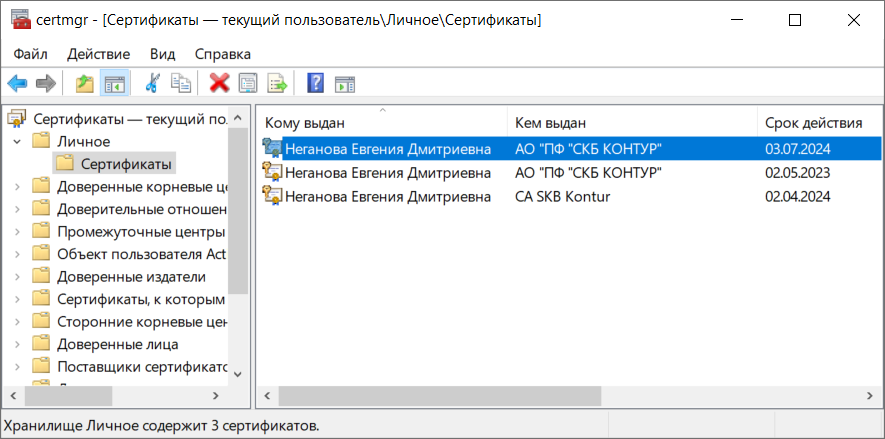Open Properties toolbar icon
The width and height of the screenshot is (885, 439).
[248, 84]
